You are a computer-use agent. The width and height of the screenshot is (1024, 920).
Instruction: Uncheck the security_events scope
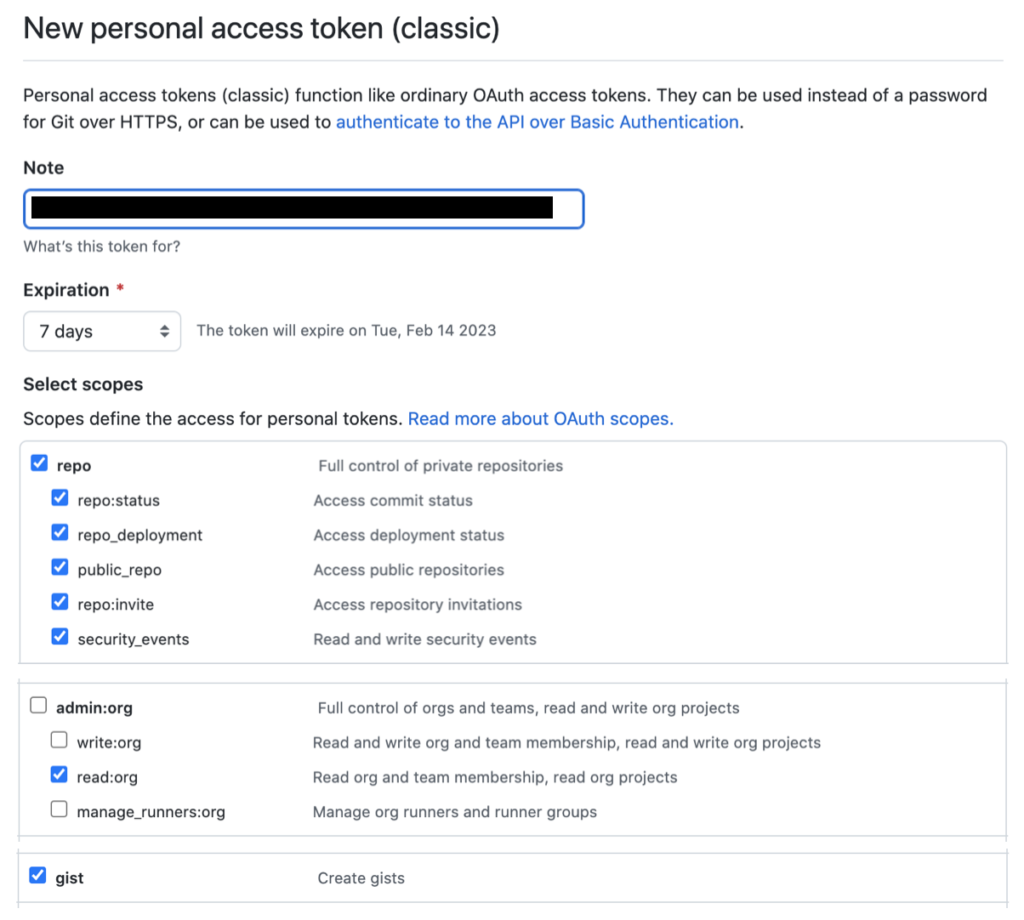click(60, 637)
